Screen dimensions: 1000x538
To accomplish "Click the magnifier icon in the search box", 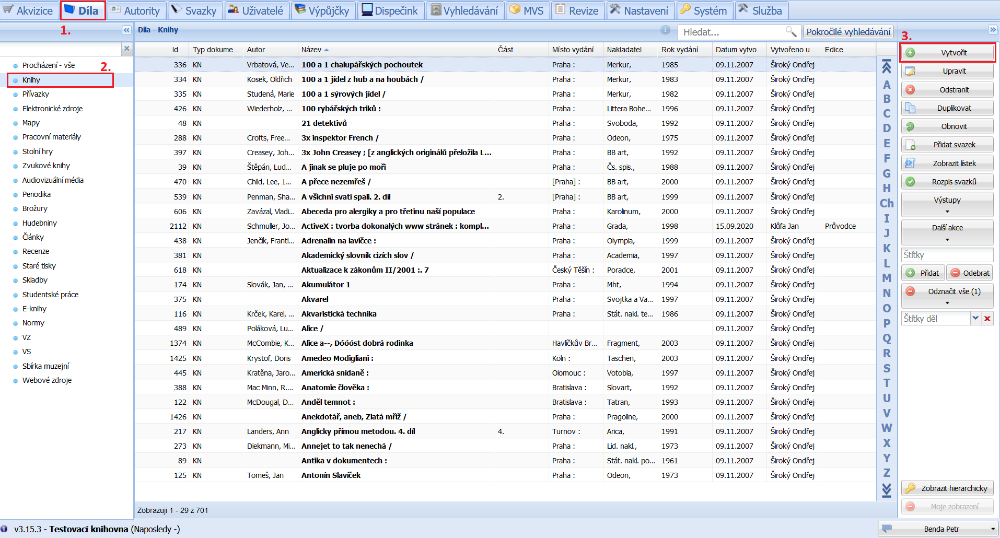I will click(x=792, y=32).
